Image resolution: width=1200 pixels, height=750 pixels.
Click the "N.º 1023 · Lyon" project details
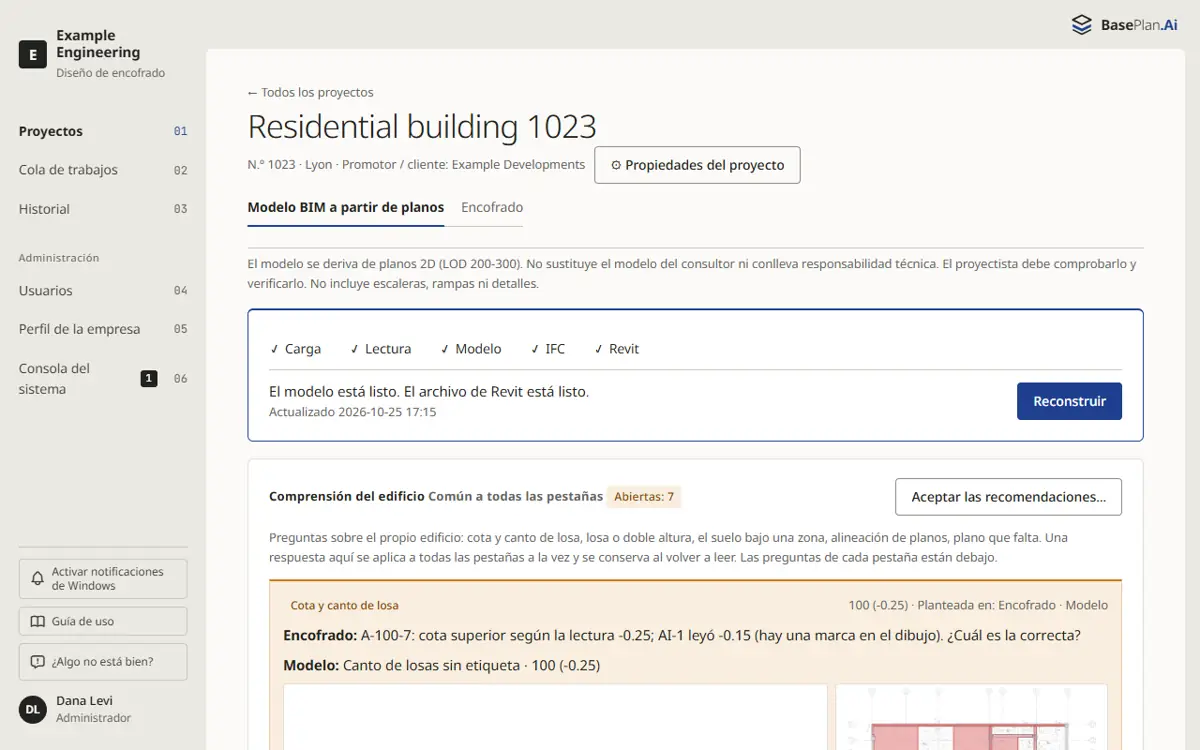pyautogui.click(x=290, y=164)
